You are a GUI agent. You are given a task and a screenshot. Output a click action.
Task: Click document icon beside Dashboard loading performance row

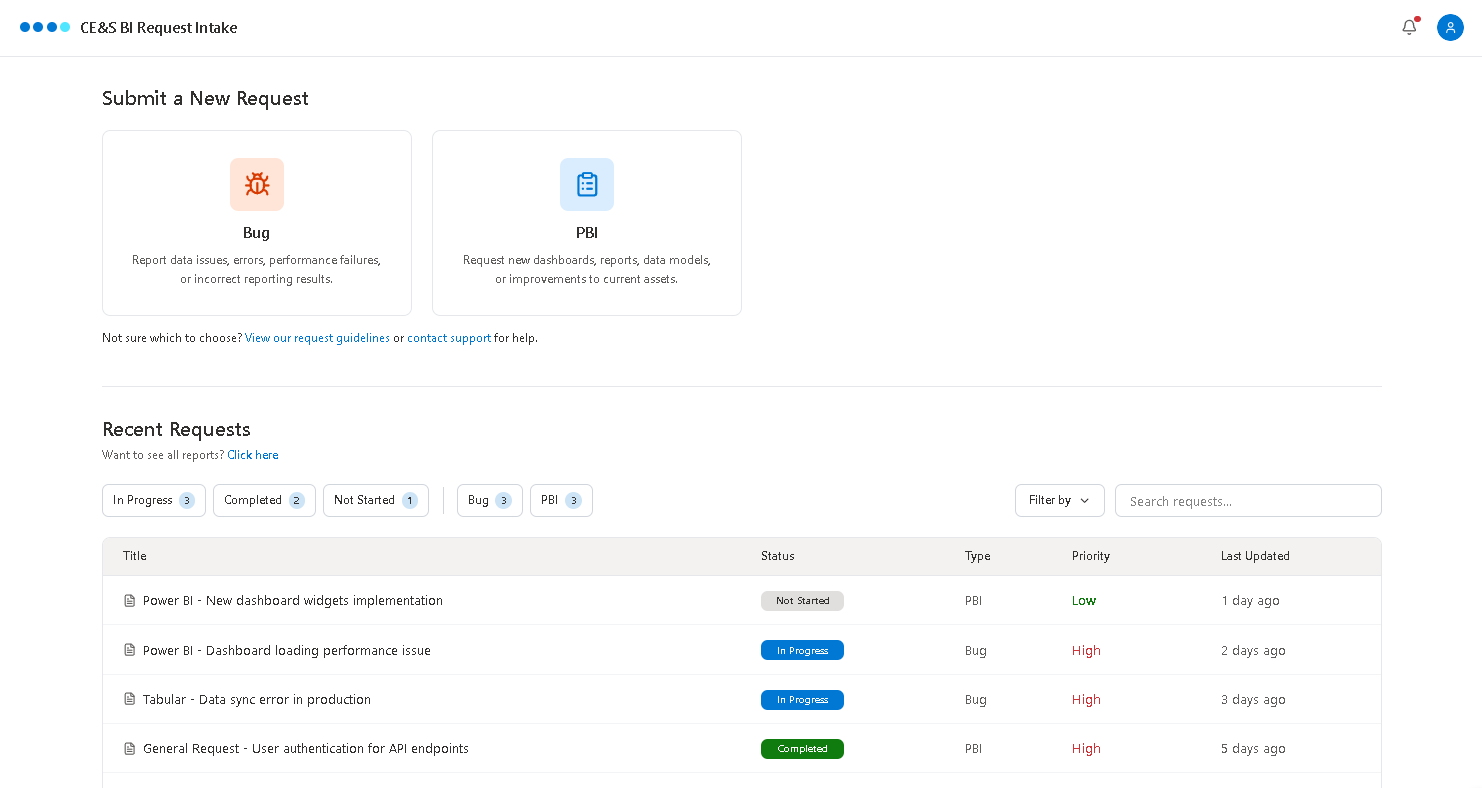click(x=129, y=650)
